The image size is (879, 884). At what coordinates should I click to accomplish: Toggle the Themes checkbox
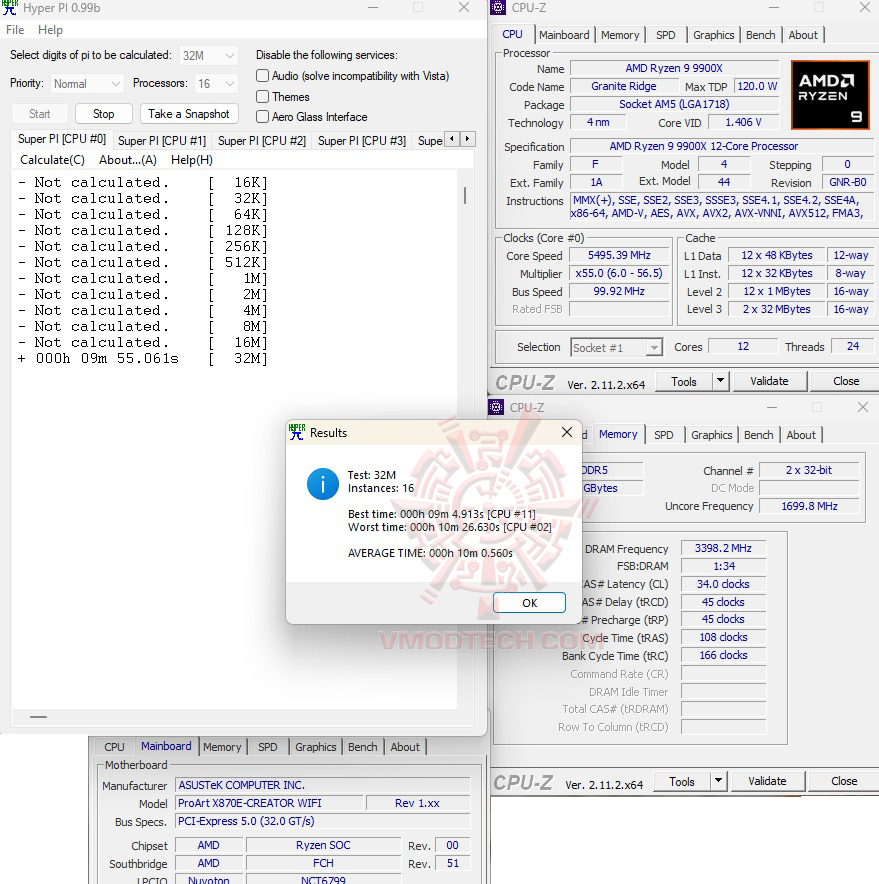[x=263, y=96]
